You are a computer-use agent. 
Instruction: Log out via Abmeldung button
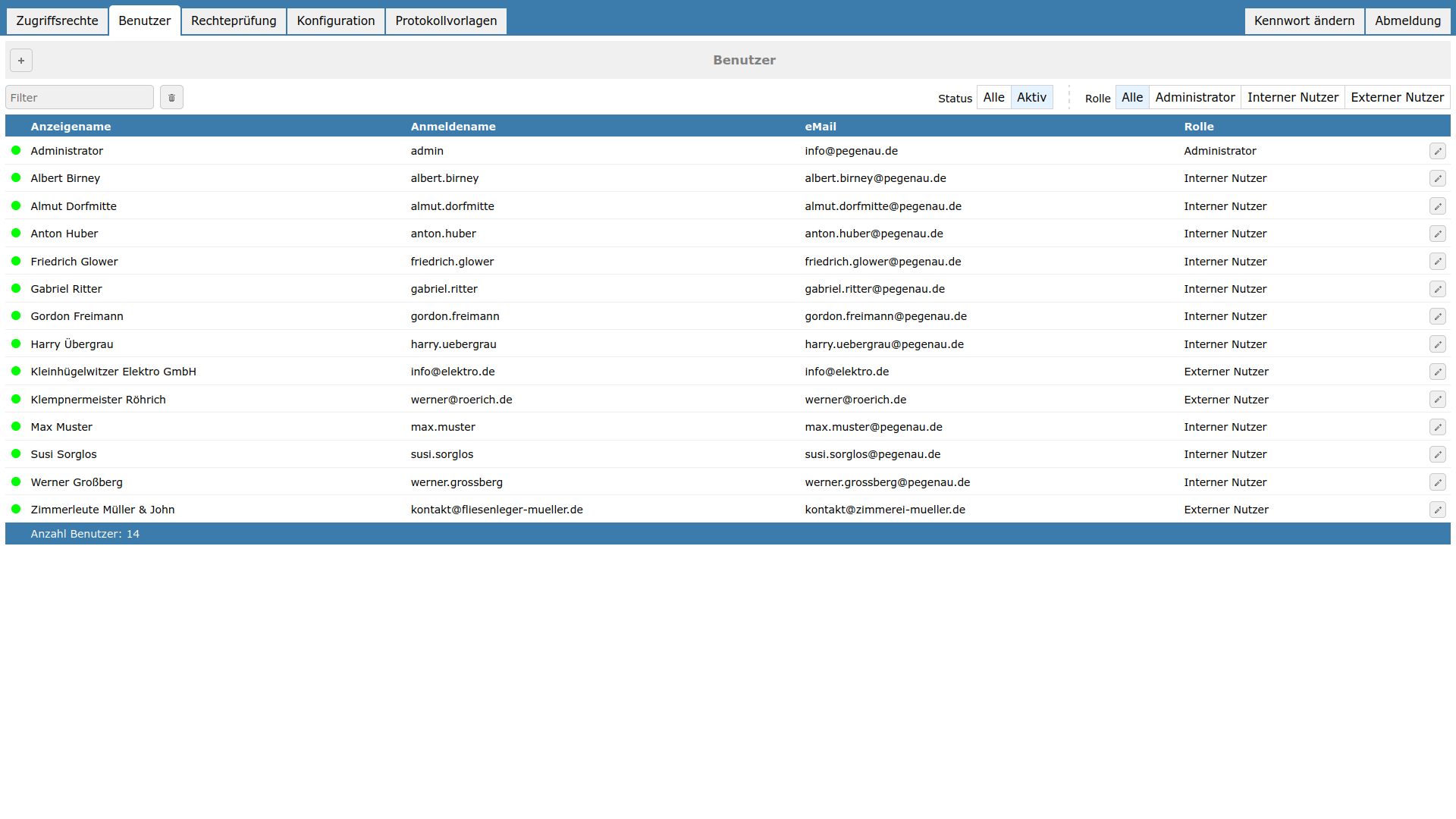pos(1407,21)
